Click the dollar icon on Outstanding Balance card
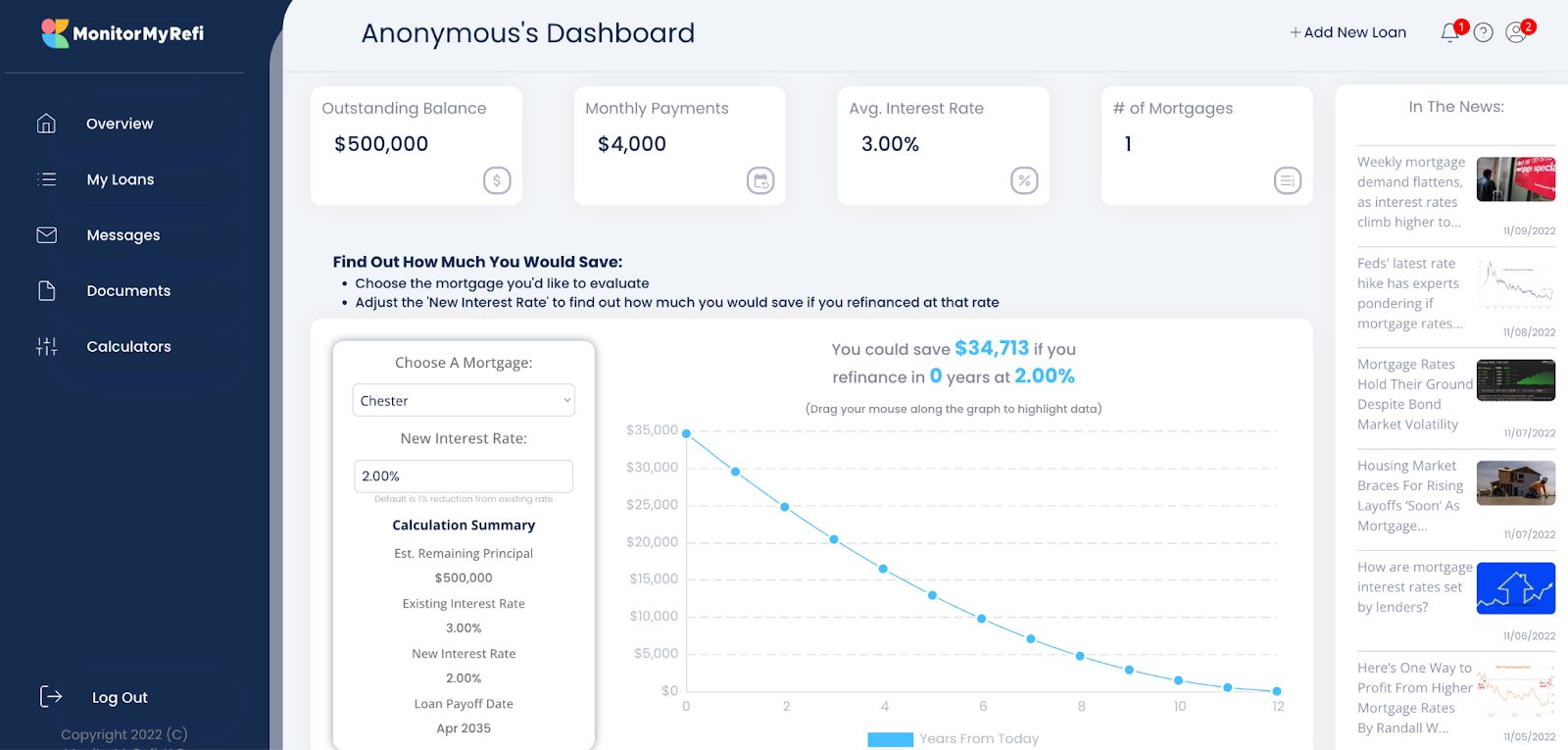 497,180
